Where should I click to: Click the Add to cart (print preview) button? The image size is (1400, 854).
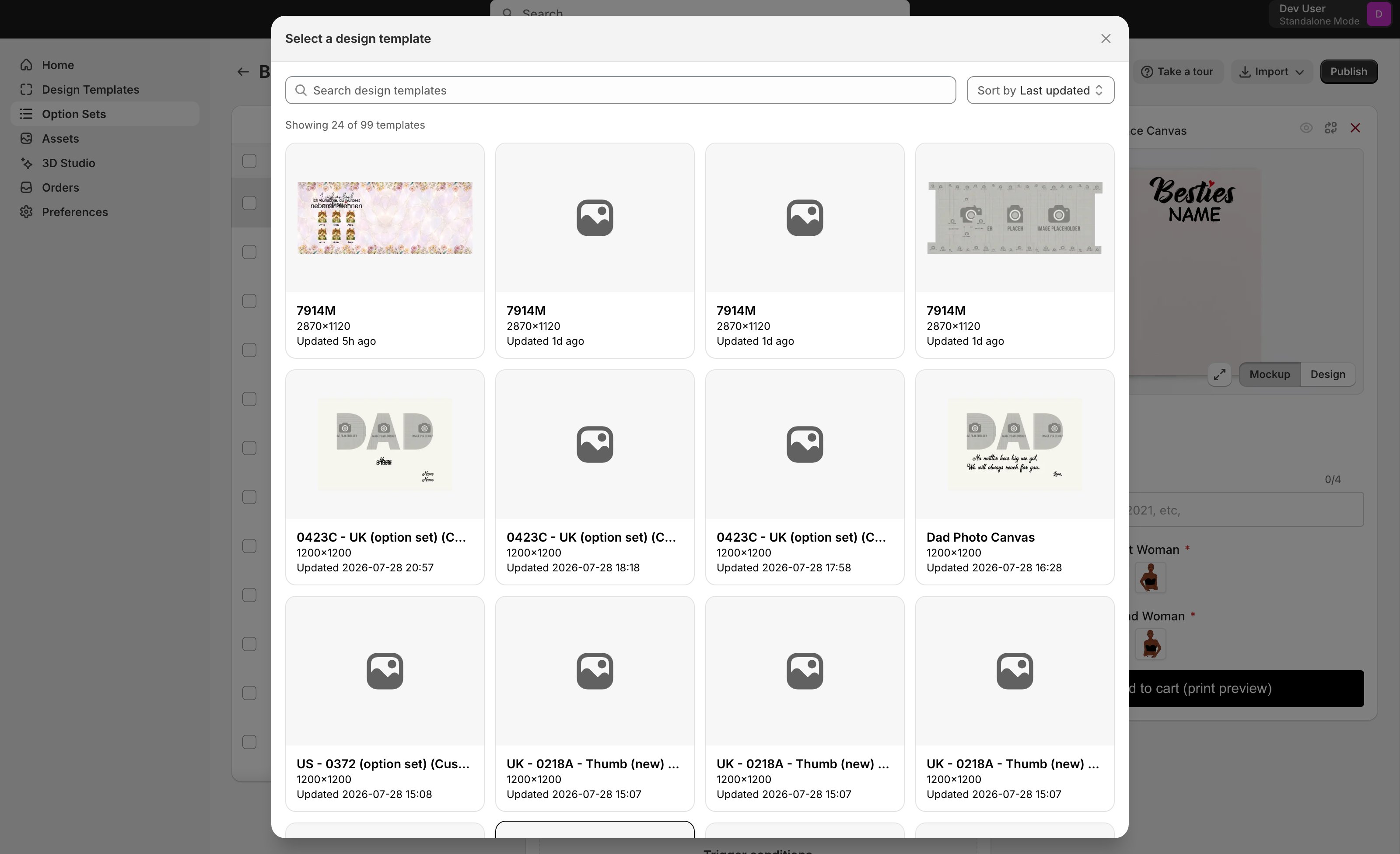click(x=1246, y=688)
